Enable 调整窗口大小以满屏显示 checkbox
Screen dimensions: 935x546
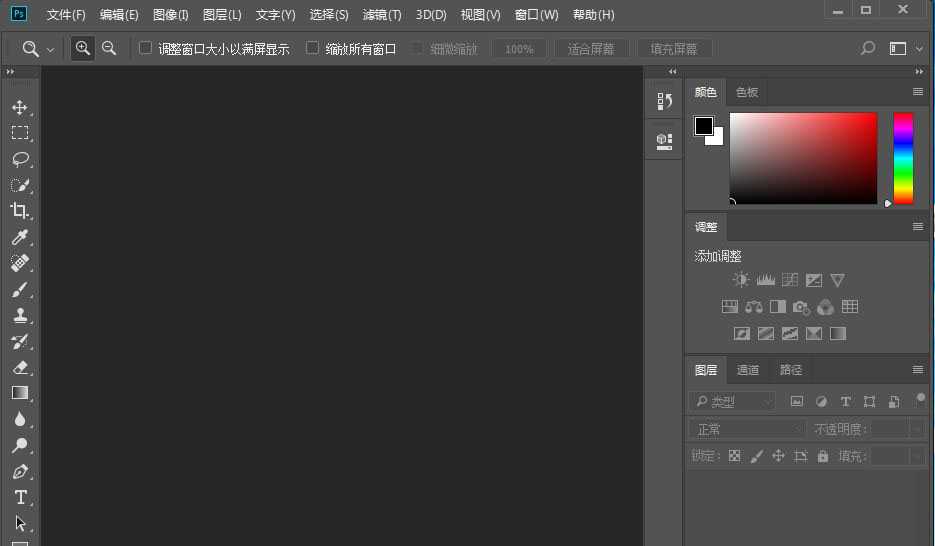pyautogui.click(x=146, y=48)
